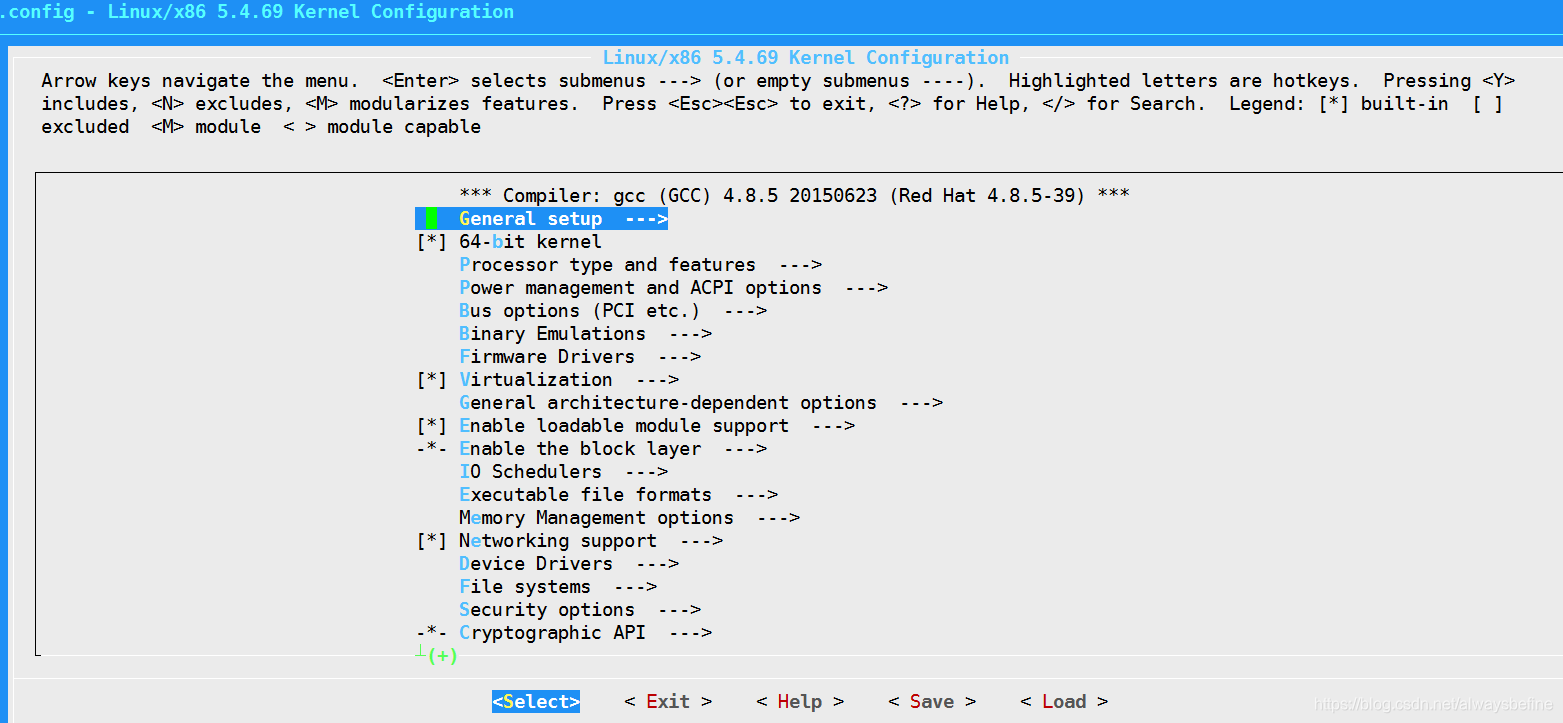Click the Linux/x86 5.4.69 Kernel Configuration heading

pos(806,58)
